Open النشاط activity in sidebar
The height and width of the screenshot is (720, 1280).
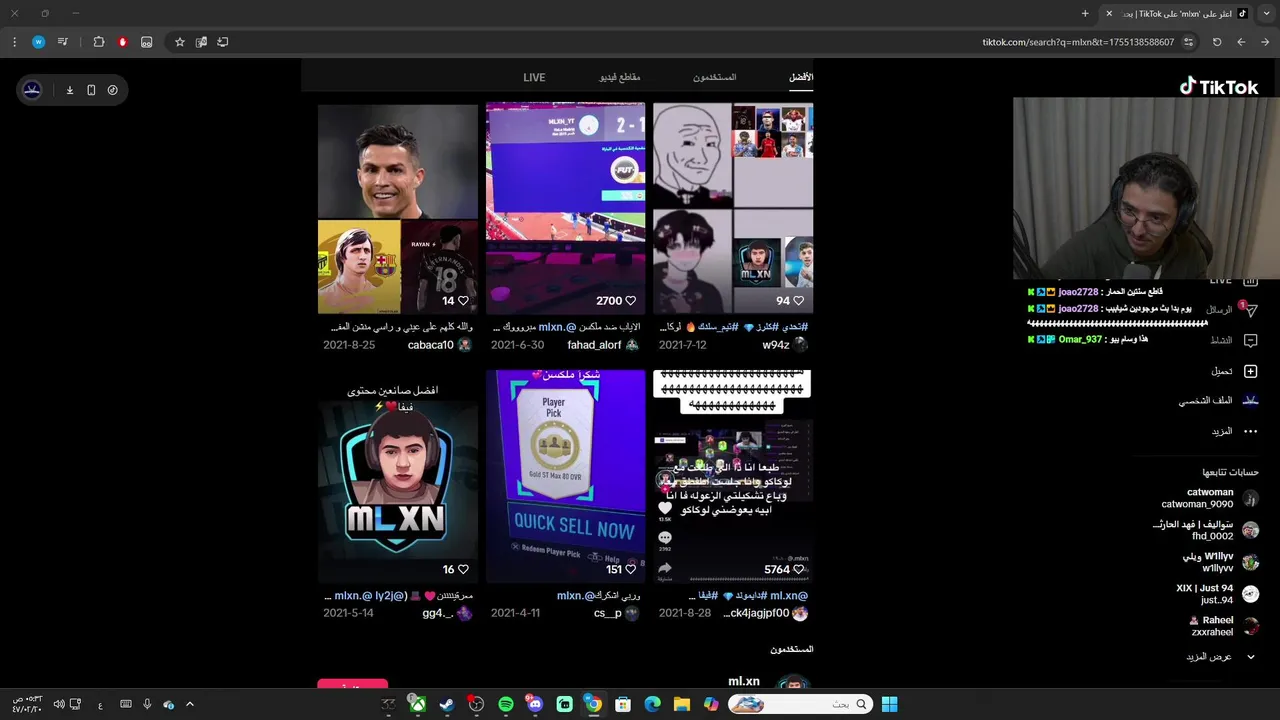click(1234, 340)
